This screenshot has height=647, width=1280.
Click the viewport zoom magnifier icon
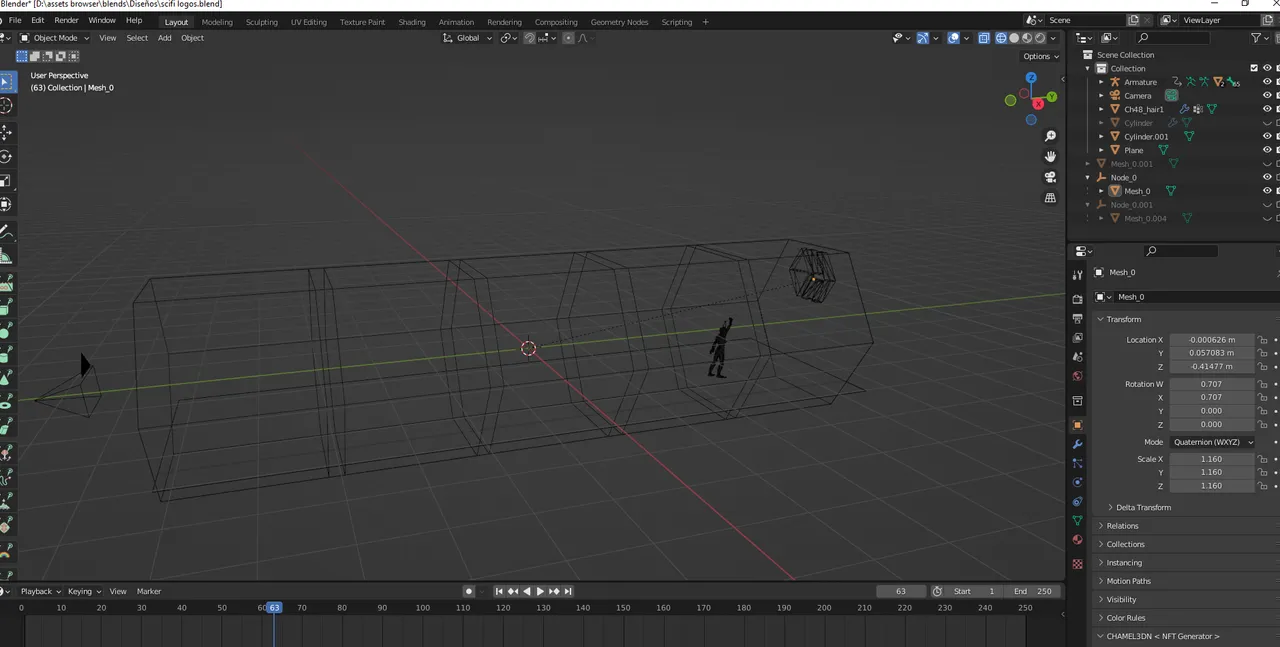pos(1050,136)
